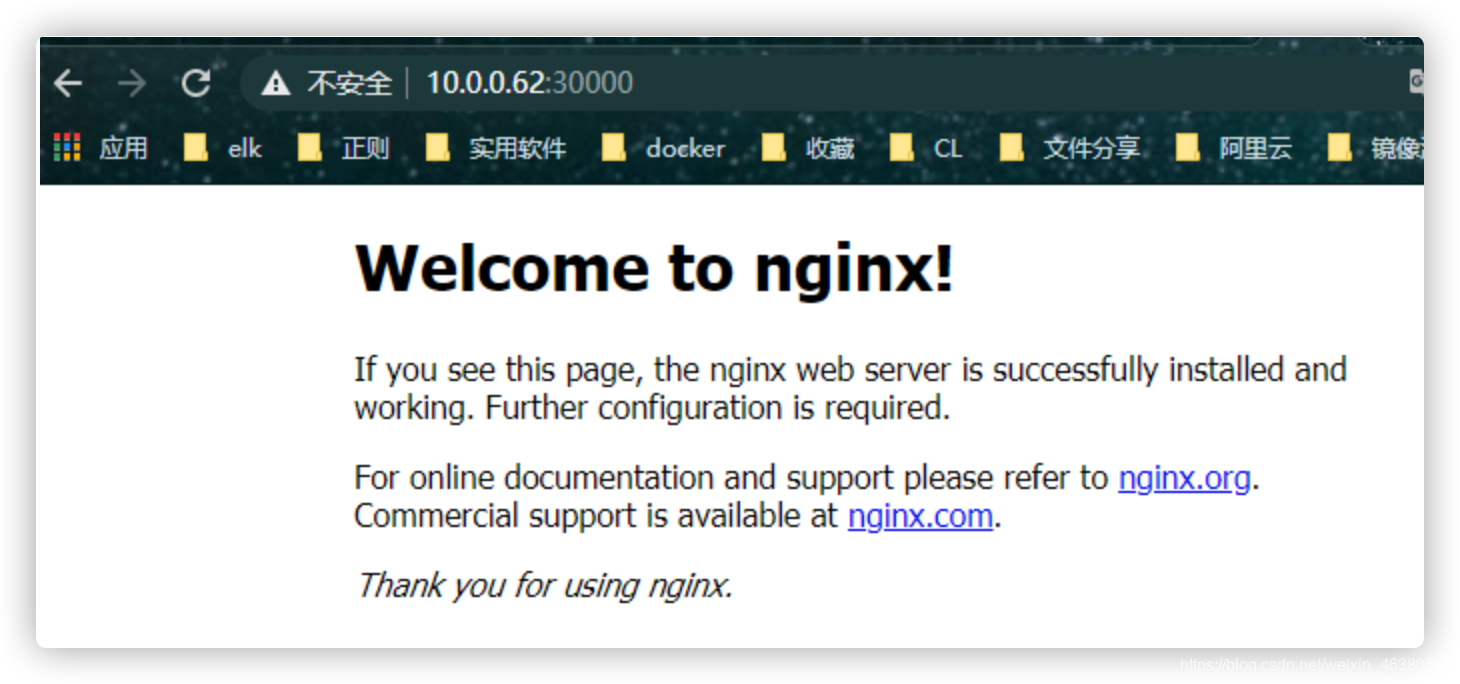Open the 正则 bookmark folder
The width and height of the screenshot is (1460, 684).
coord(343,148)
